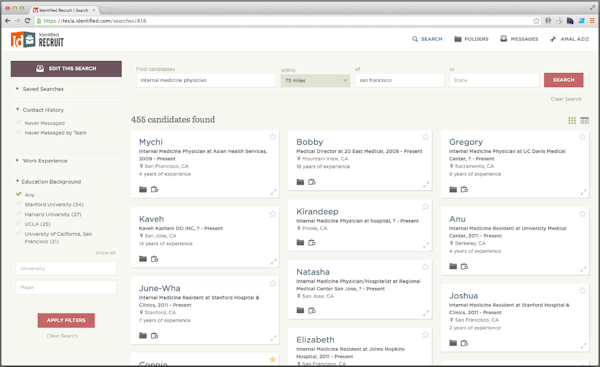Viewport: 600px width, 367px height.
Task: Star the Mychi candidate card
Action: pos(272,137)
